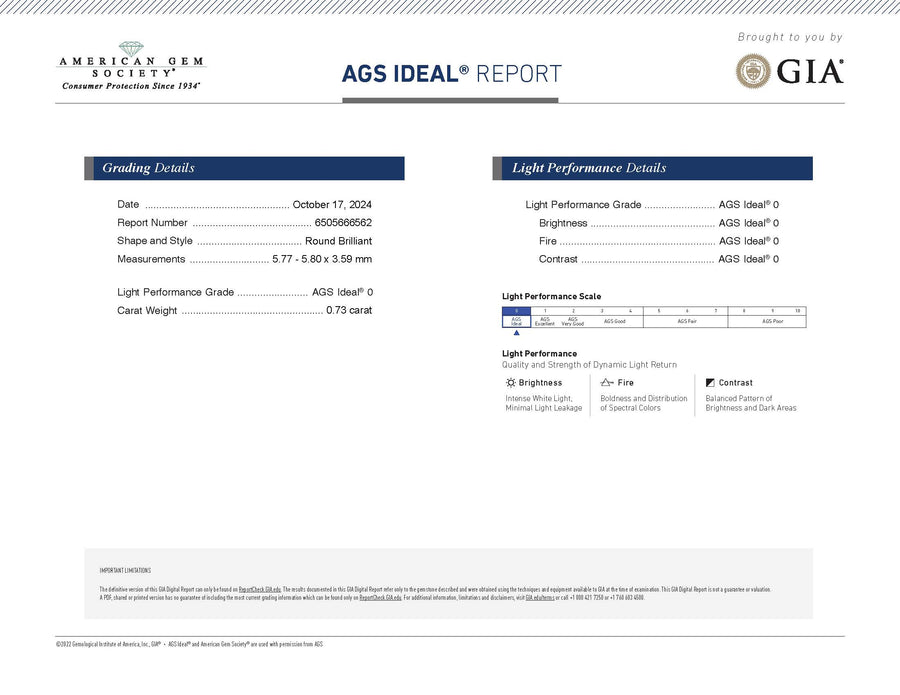Click the Brightness grade AGS Ideal 0
Viewport: 900px width, 695px height.
[748, 223]
